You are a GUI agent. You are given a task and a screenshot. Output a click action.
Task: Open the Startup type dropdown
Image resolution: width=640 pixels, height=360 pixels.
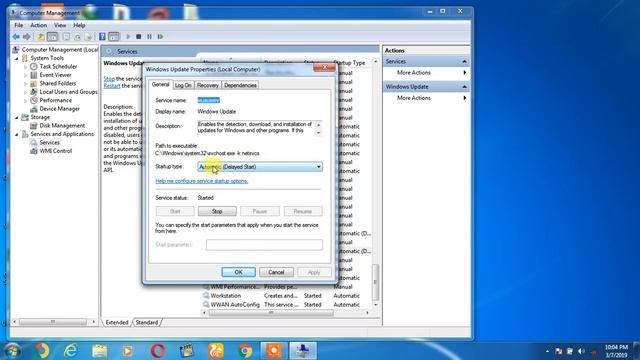(x=260, y=167)
